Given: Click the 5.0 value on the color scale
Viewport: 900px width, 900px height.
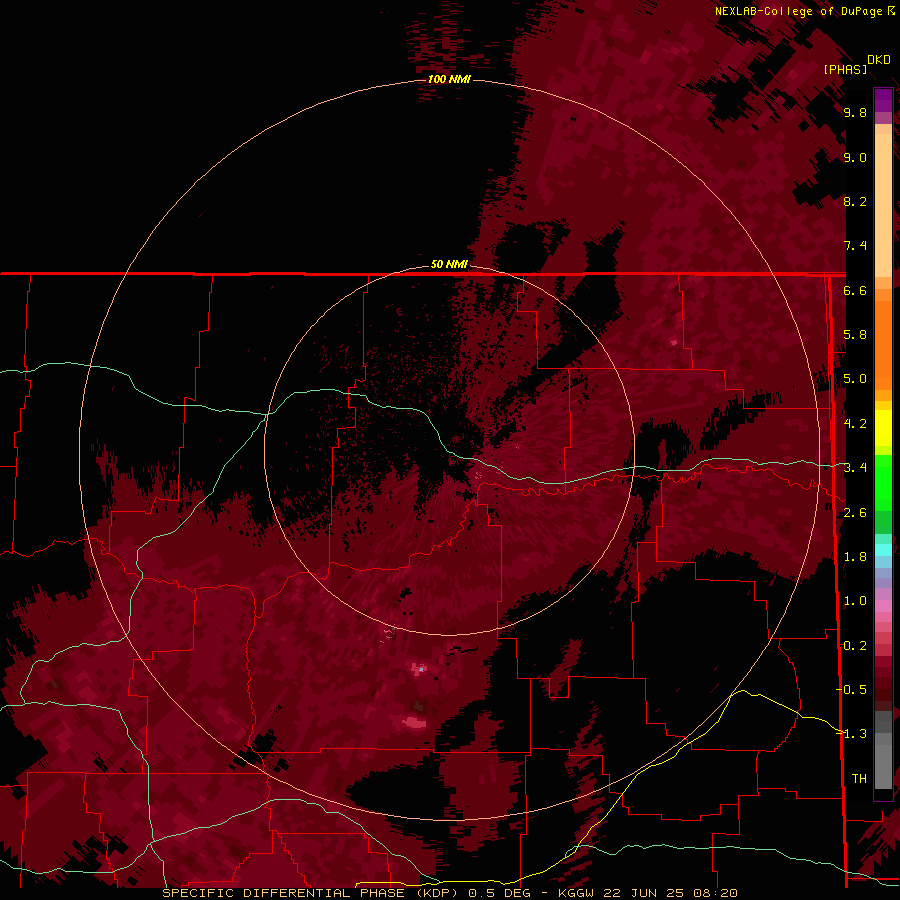Looking at the screenshot, I should [x=855, y=379].
